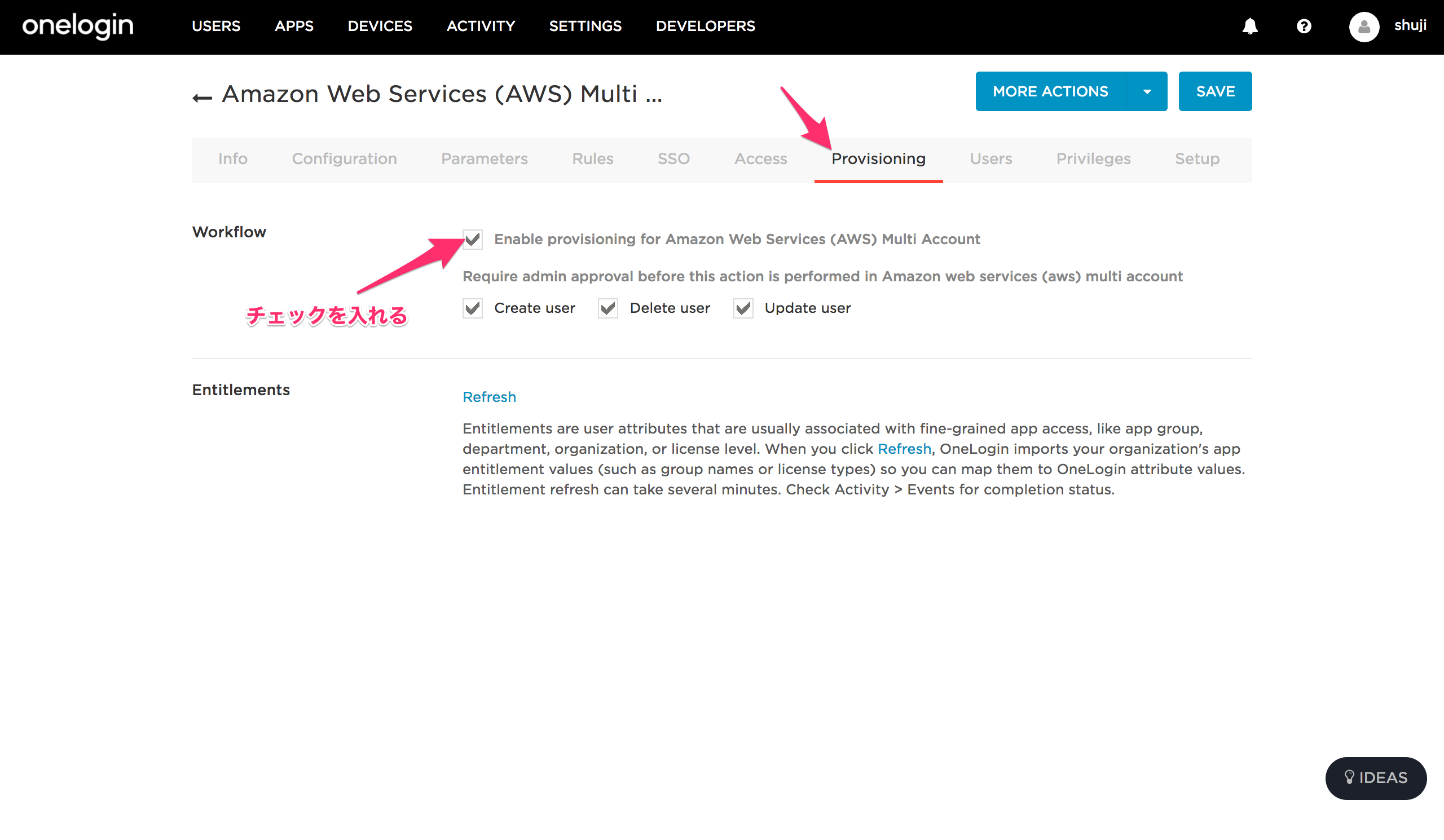Image resolution: width=1444 pixels, height=840 pixels.
Task: Toggle Enable provisioning checkbox
Action: 473,240
